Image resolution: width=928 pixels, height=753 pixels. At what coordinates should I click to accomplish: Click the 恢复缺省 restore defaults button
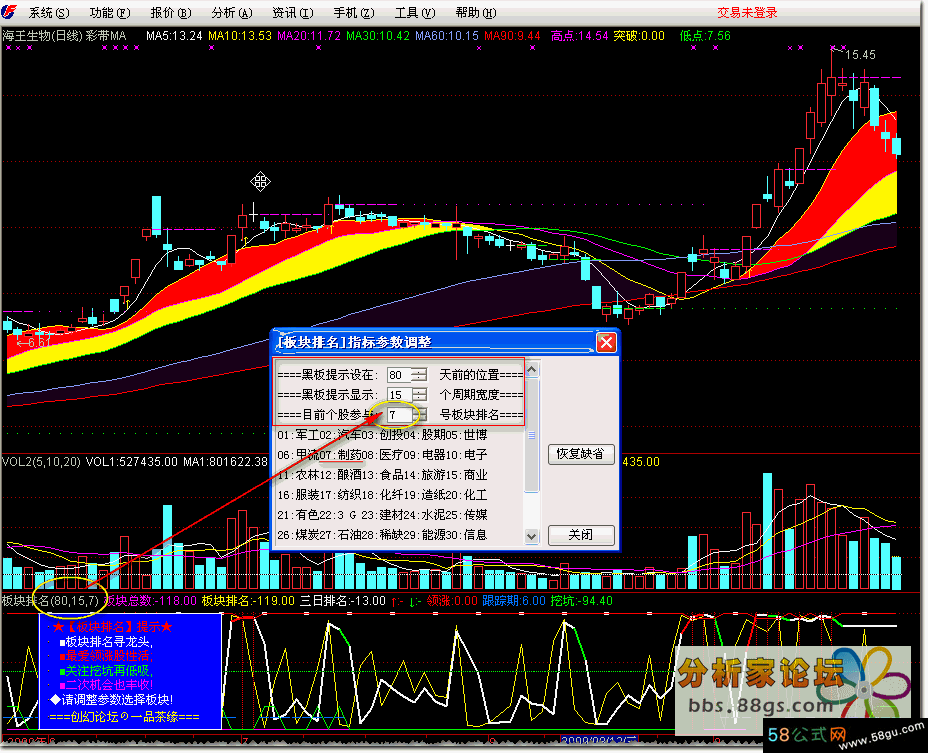tap(581, 454)
